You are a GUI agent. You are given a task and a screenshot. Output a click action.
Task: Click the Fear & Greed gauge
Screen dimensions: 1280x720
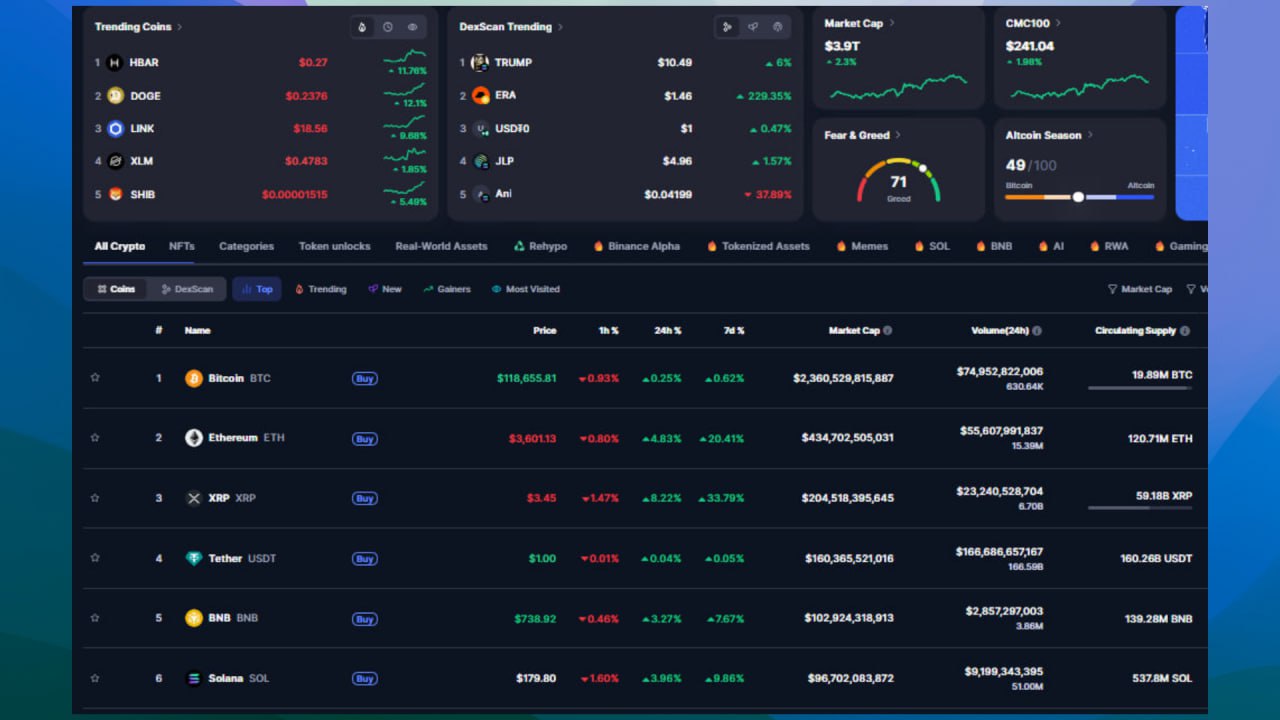[899, 178]
